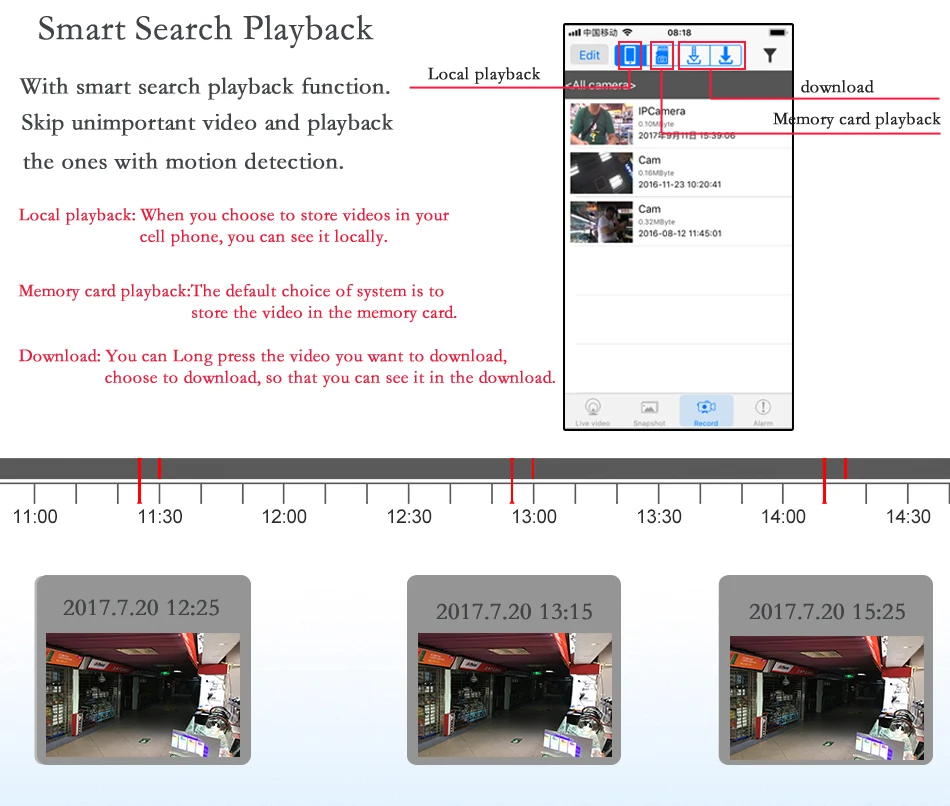
Task: Switch to the Snapshot tab
Action: pyautogui.click(x=649, y=411)
